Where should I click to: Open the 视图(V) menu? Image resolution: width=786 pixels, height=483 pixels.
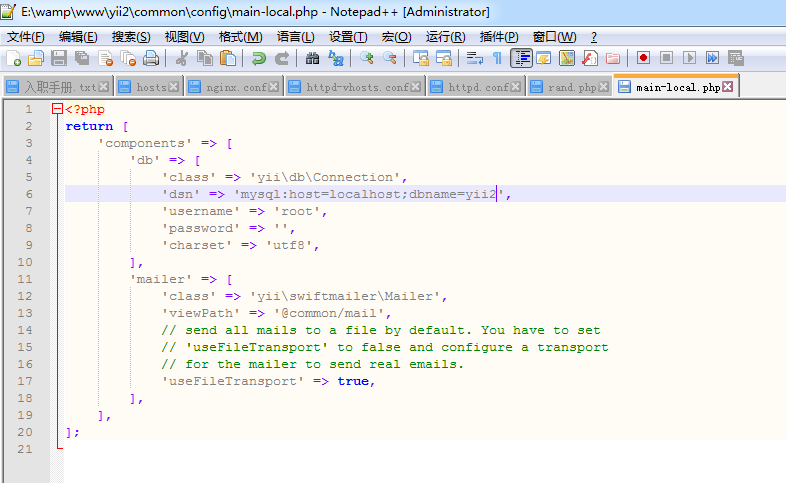click(184, 37)
